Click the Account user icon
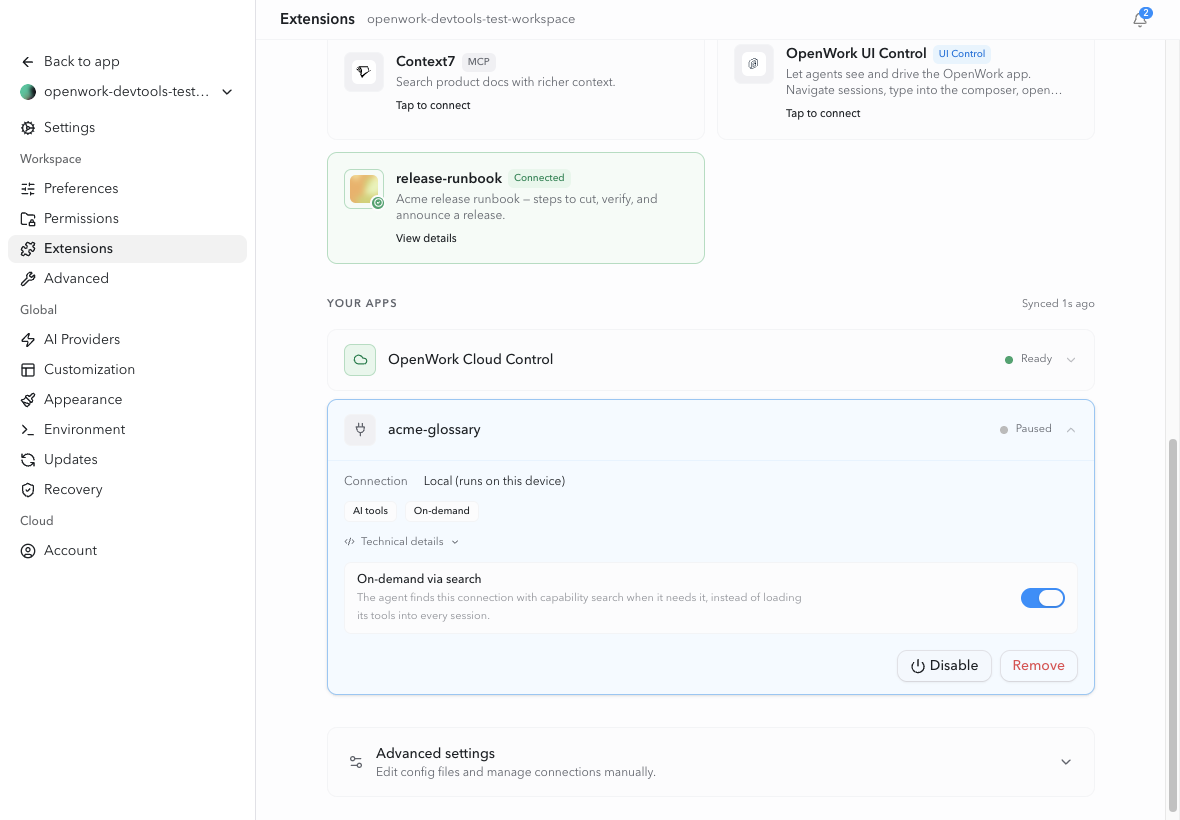The height and width of the screenshot is (820, 1180). (x=28, y=551)
